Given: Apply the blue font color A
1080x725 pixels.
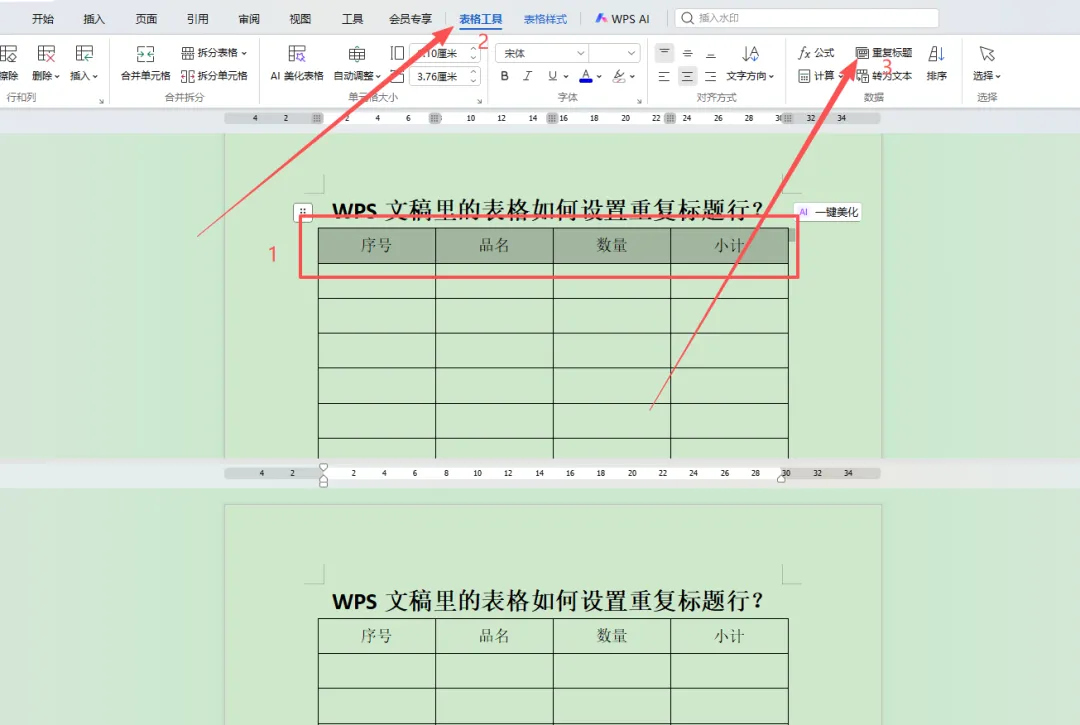Looking at the screenshot, I should 585,76.
